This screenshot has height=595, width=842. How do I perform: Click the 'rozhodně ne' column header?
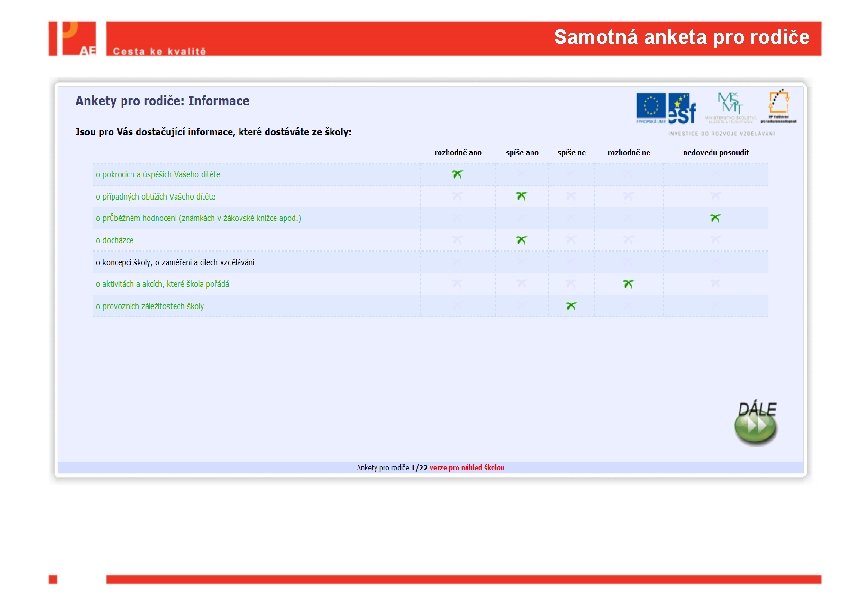[629, 153]
